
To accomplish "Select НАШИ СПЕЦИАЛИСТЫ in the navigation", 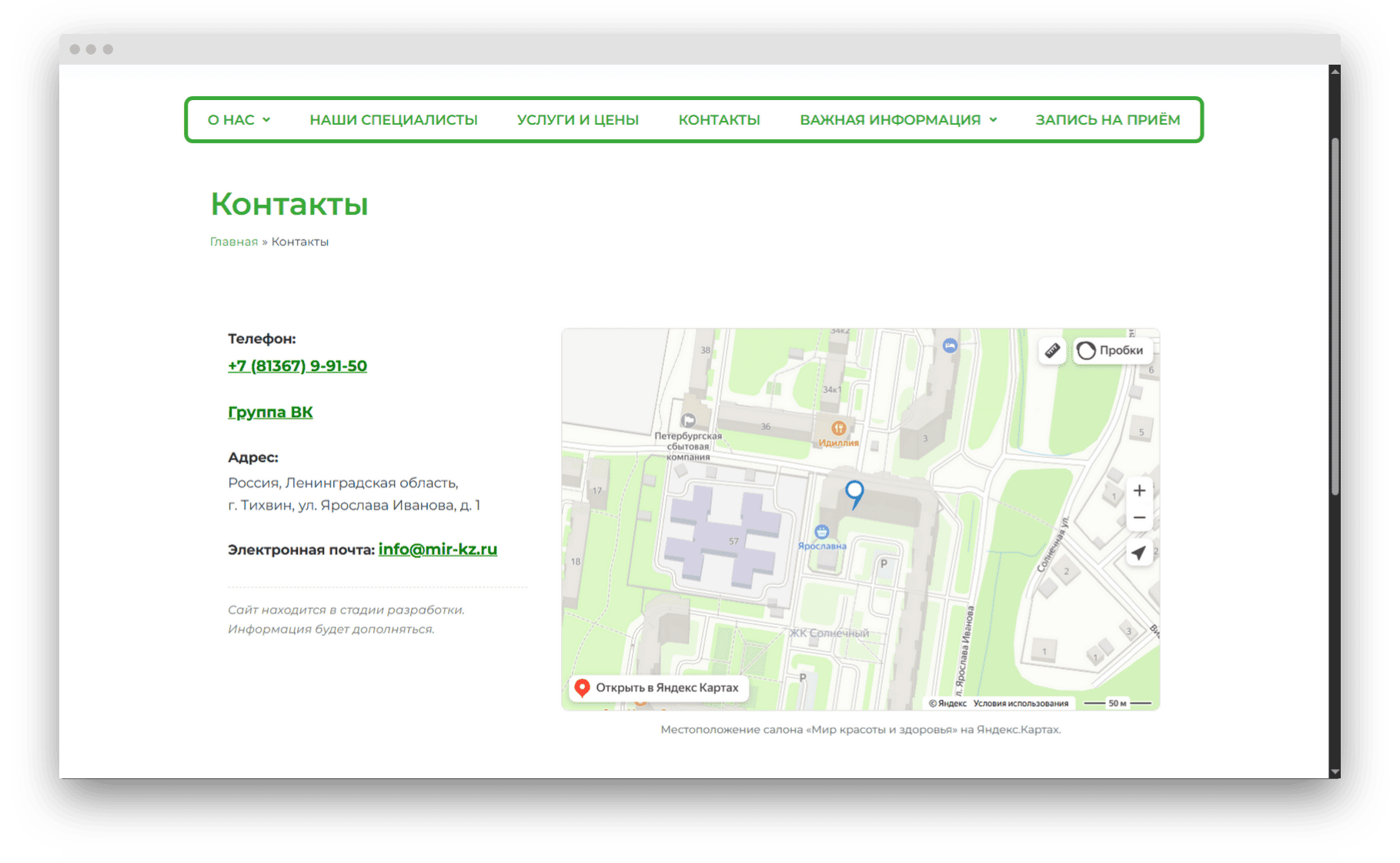I will tap(393, 119).
